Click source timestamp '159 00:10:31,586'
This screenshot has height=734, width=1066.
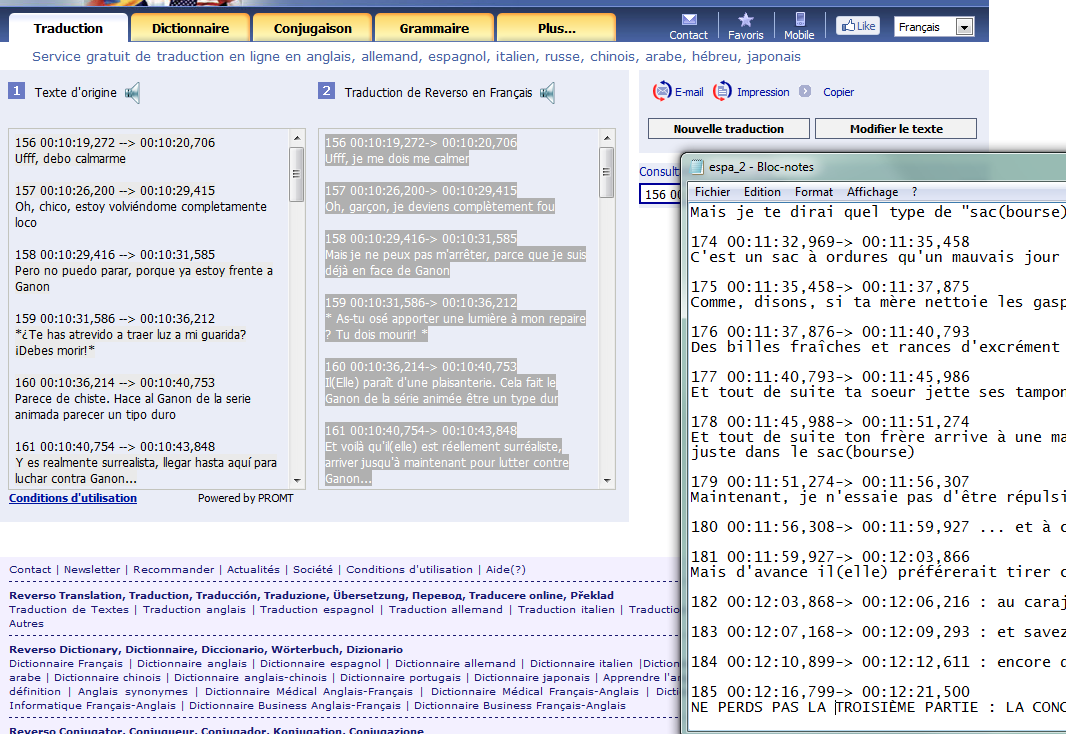(x=115, y=319)
